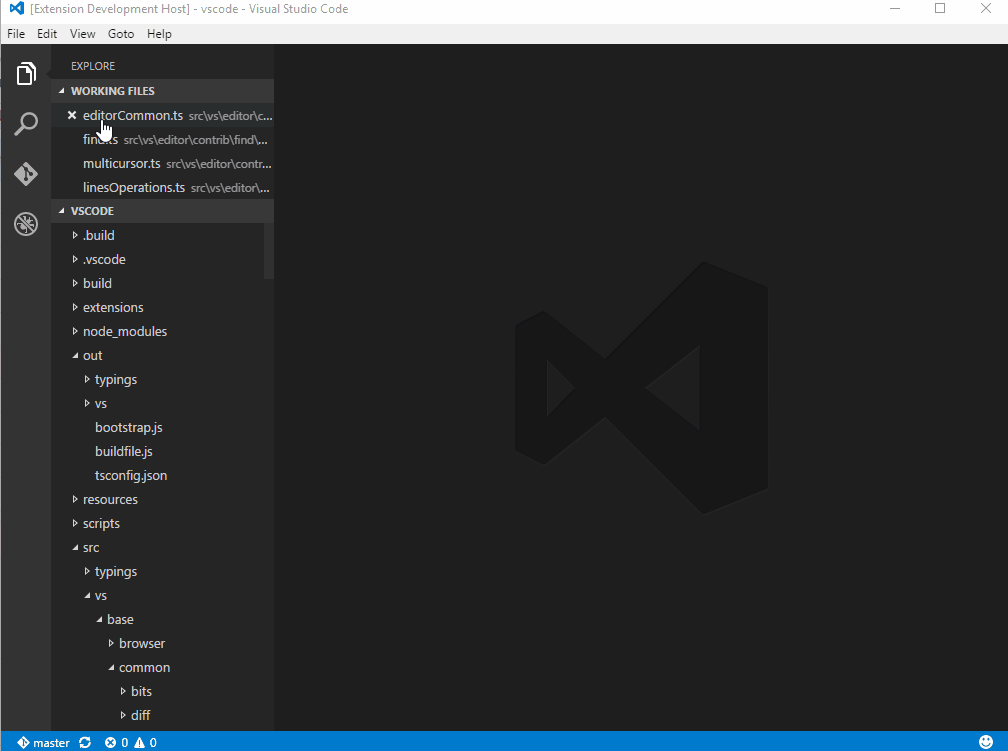Open the Goto menu

[121, 33]
